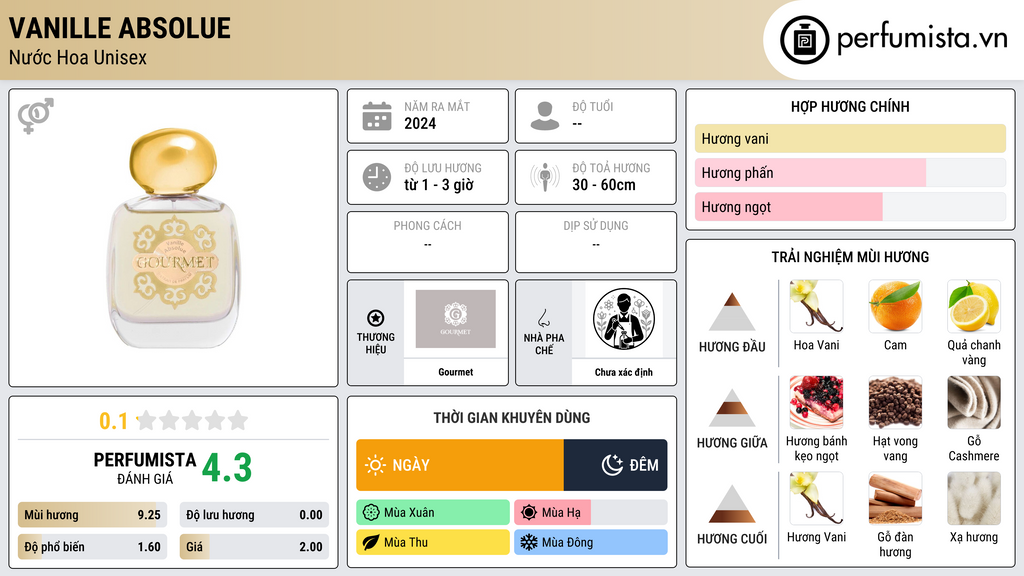Click the Hương vani accord bar
The image size is (1024, 576).
pos(850,138)
